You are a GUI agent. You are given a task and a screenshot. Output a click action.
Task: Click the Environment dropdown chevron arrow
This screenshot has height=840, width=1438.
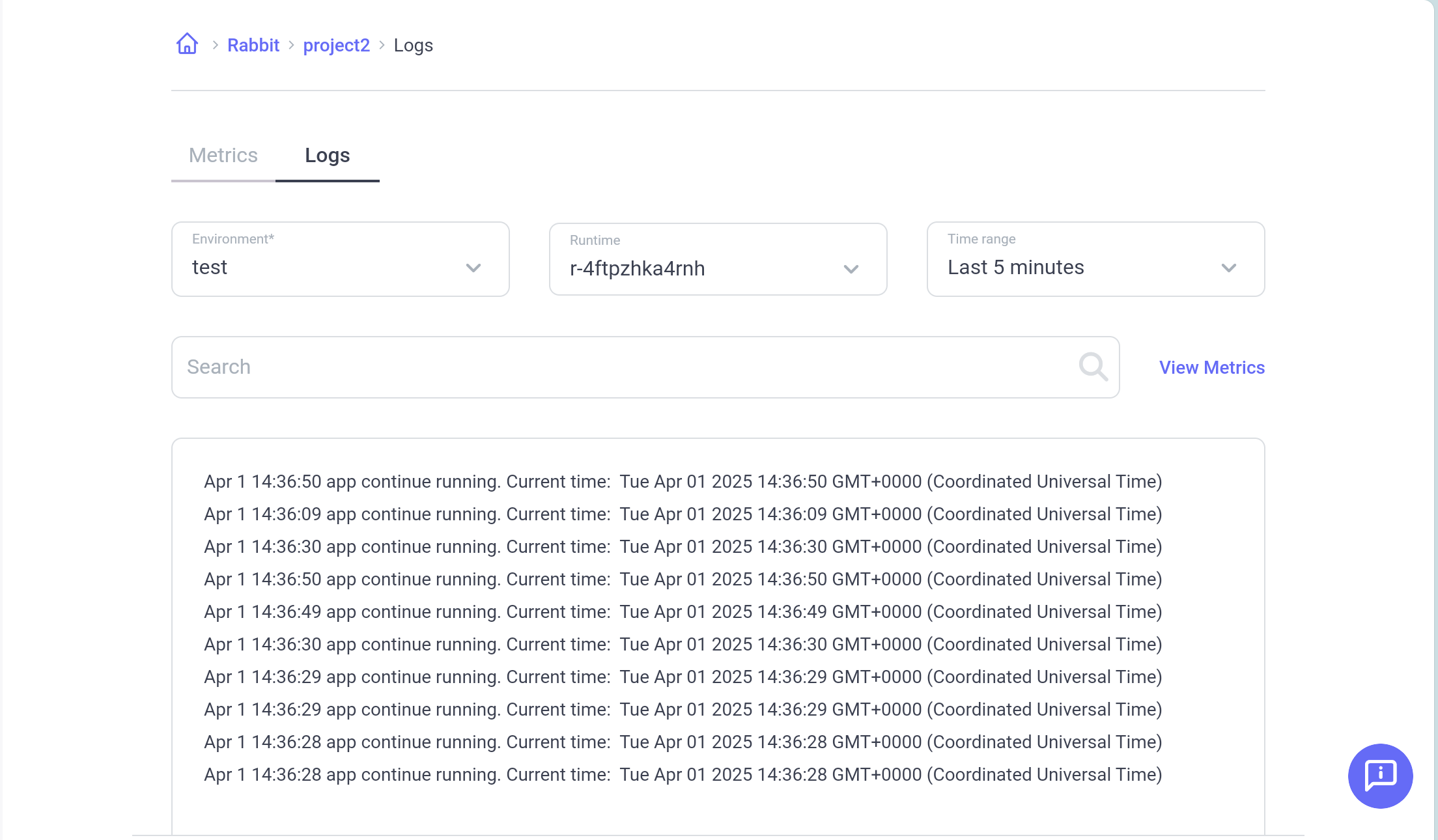473,268
